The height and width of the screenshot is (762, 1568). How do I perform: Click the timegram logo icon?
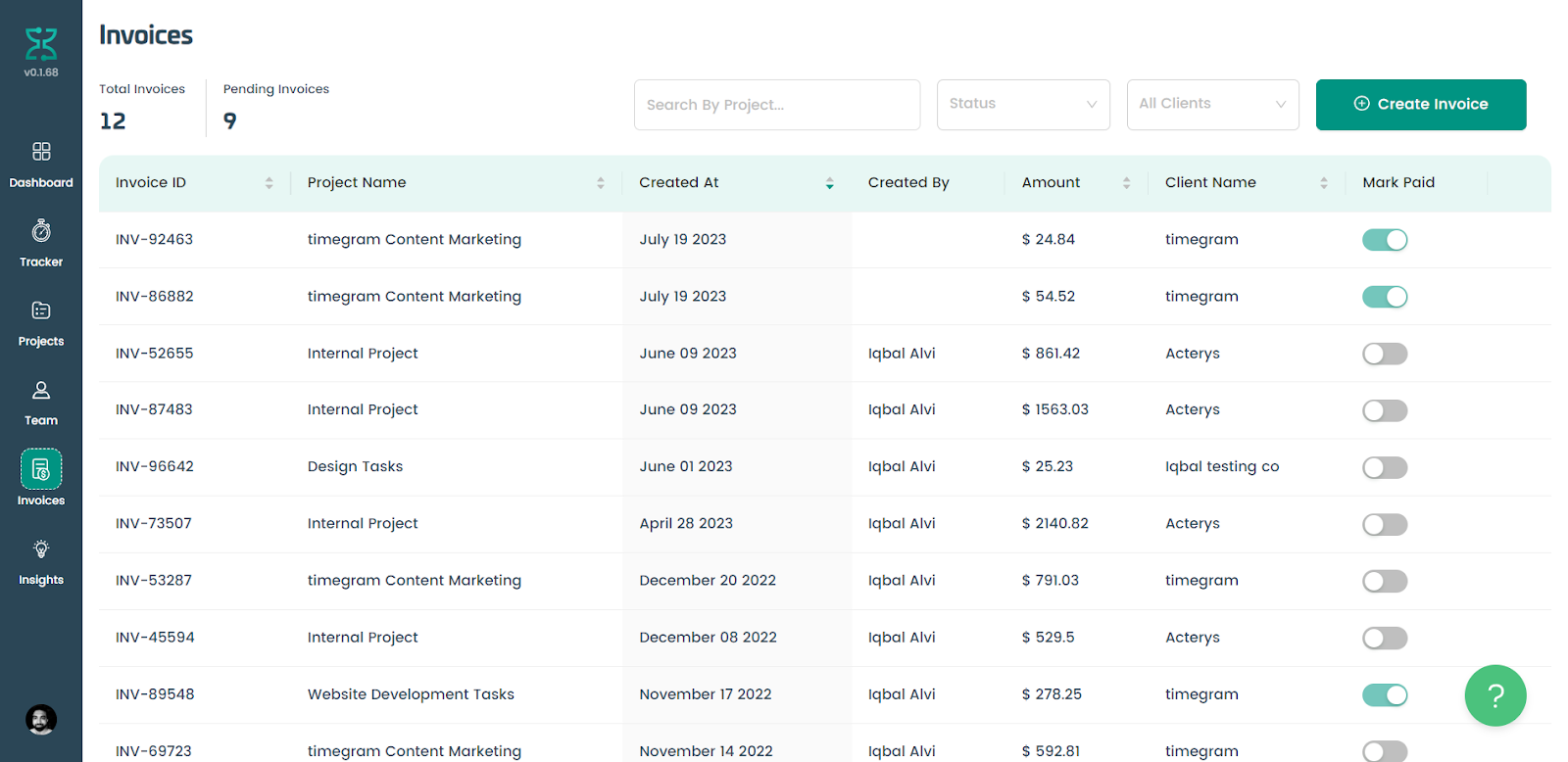[41, 44]
